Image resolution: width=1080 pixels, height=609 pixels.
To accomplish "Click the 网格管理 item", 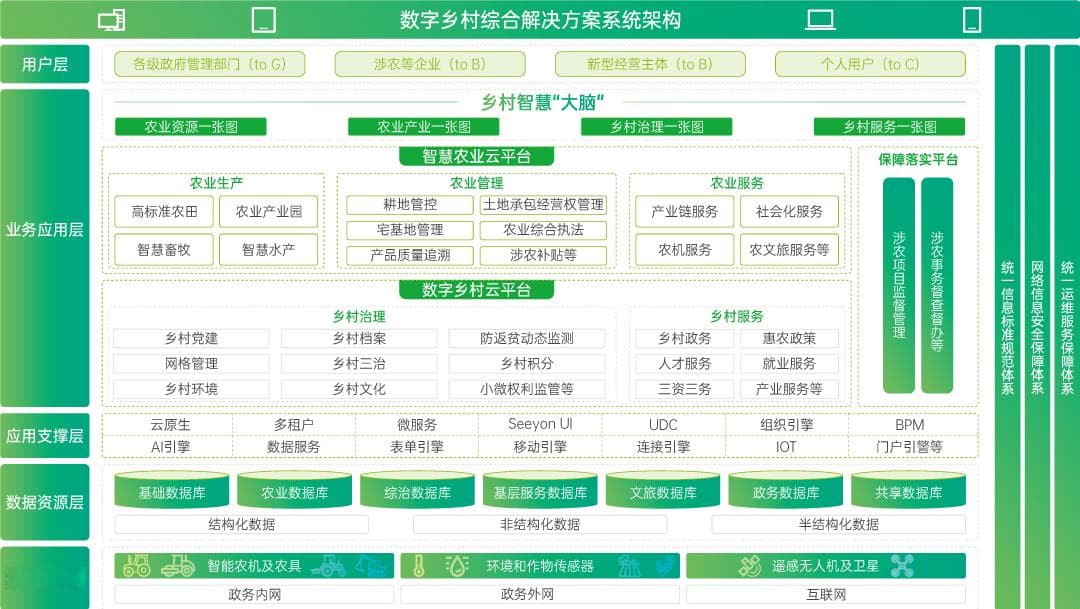I will (191, 364).
